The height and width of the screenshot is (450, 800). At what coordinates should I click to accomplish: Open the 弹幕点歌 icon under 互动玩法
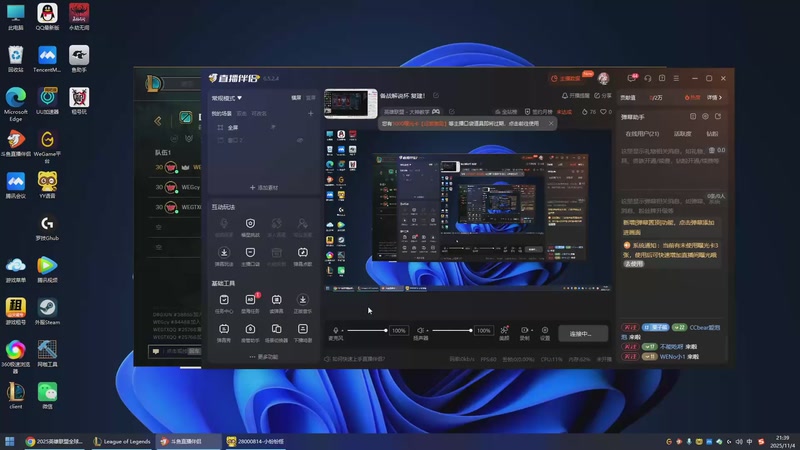(303, 253)
